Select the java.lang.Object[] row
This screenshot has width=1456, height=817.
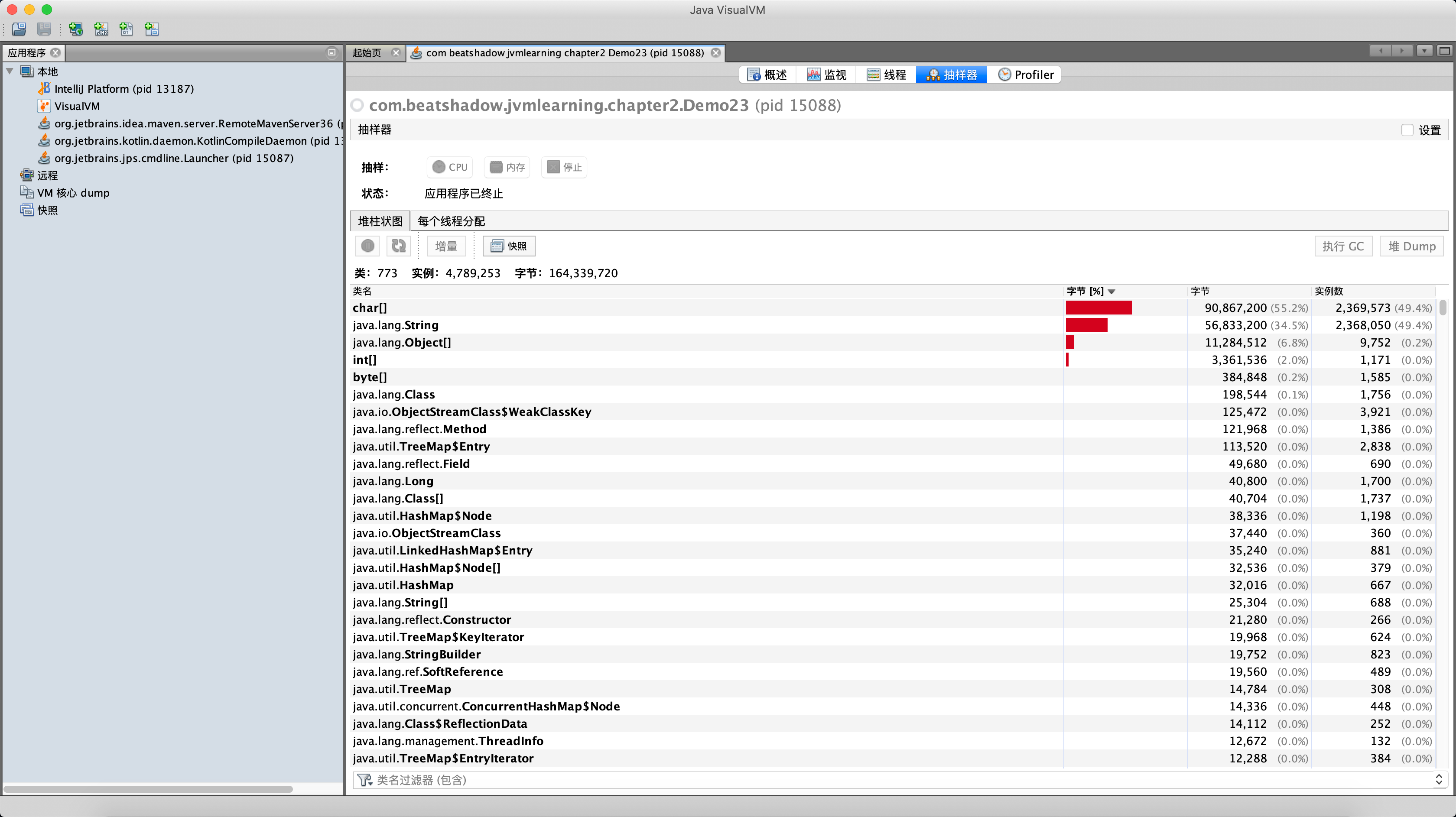click(893, 342)
